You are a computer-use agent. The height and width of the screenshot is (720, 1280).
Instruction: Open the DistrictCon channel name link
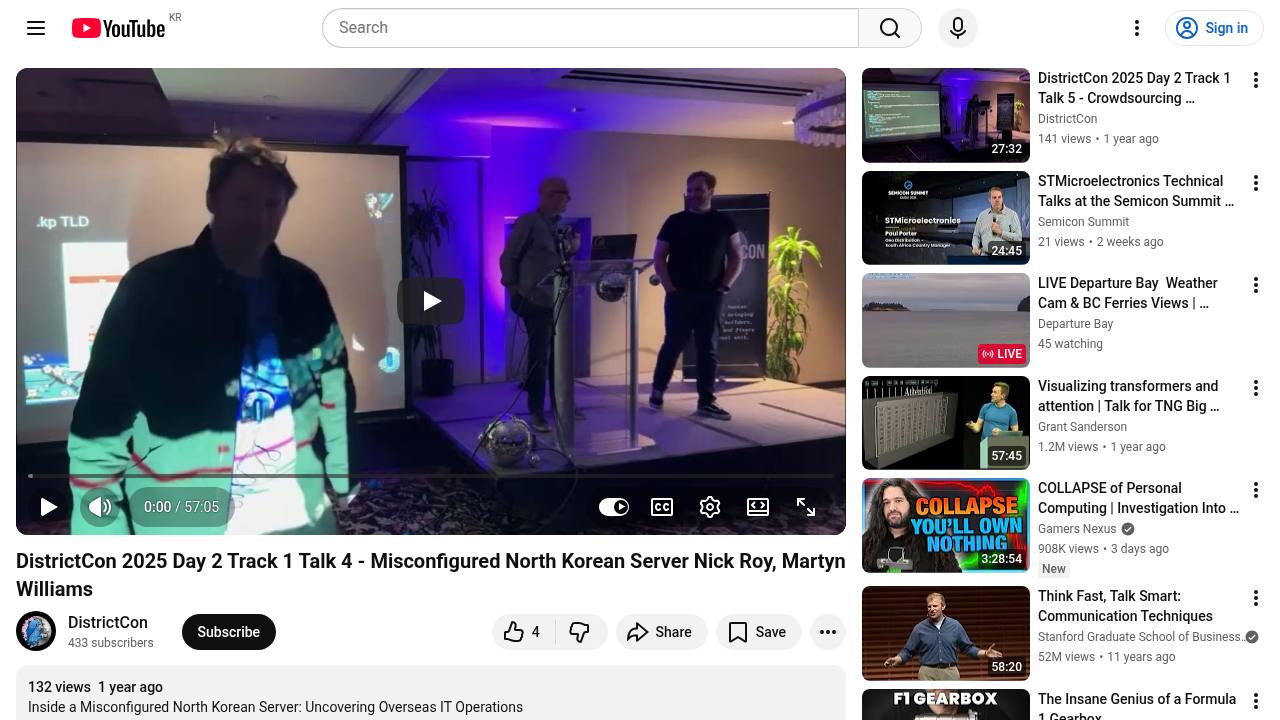pos(108,622)
